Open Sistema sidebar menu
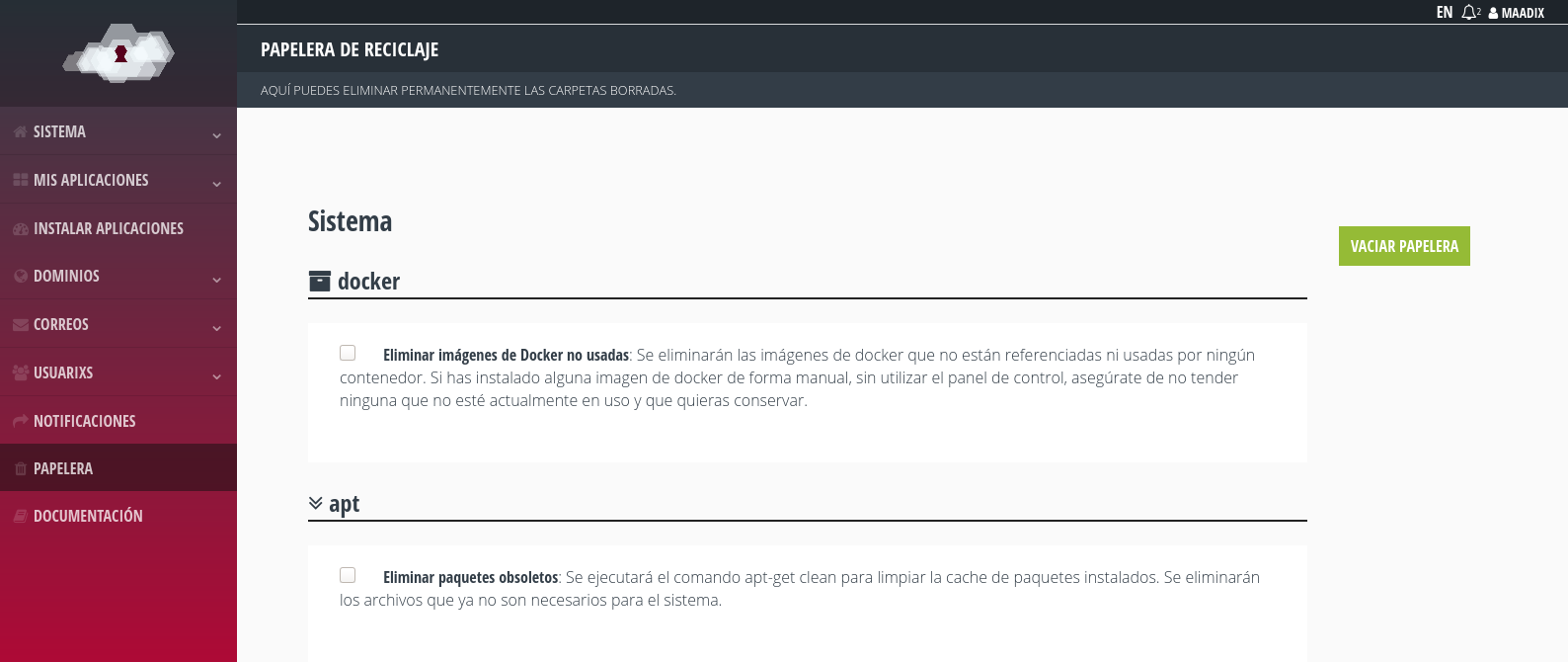Viewport: 1568px width, 662px height. 118,131
